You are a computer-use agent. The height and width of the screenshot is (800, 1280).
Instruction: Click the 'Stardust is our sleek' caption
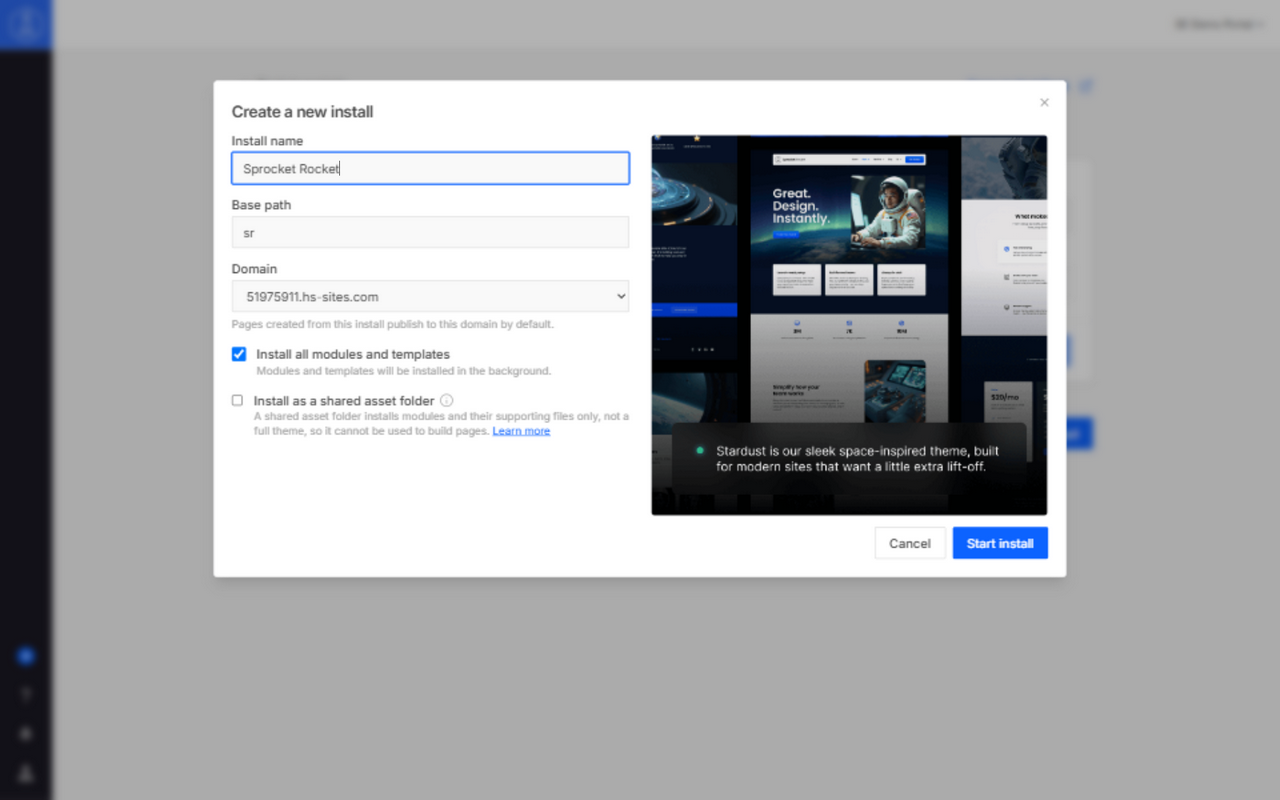pos(857,458)
